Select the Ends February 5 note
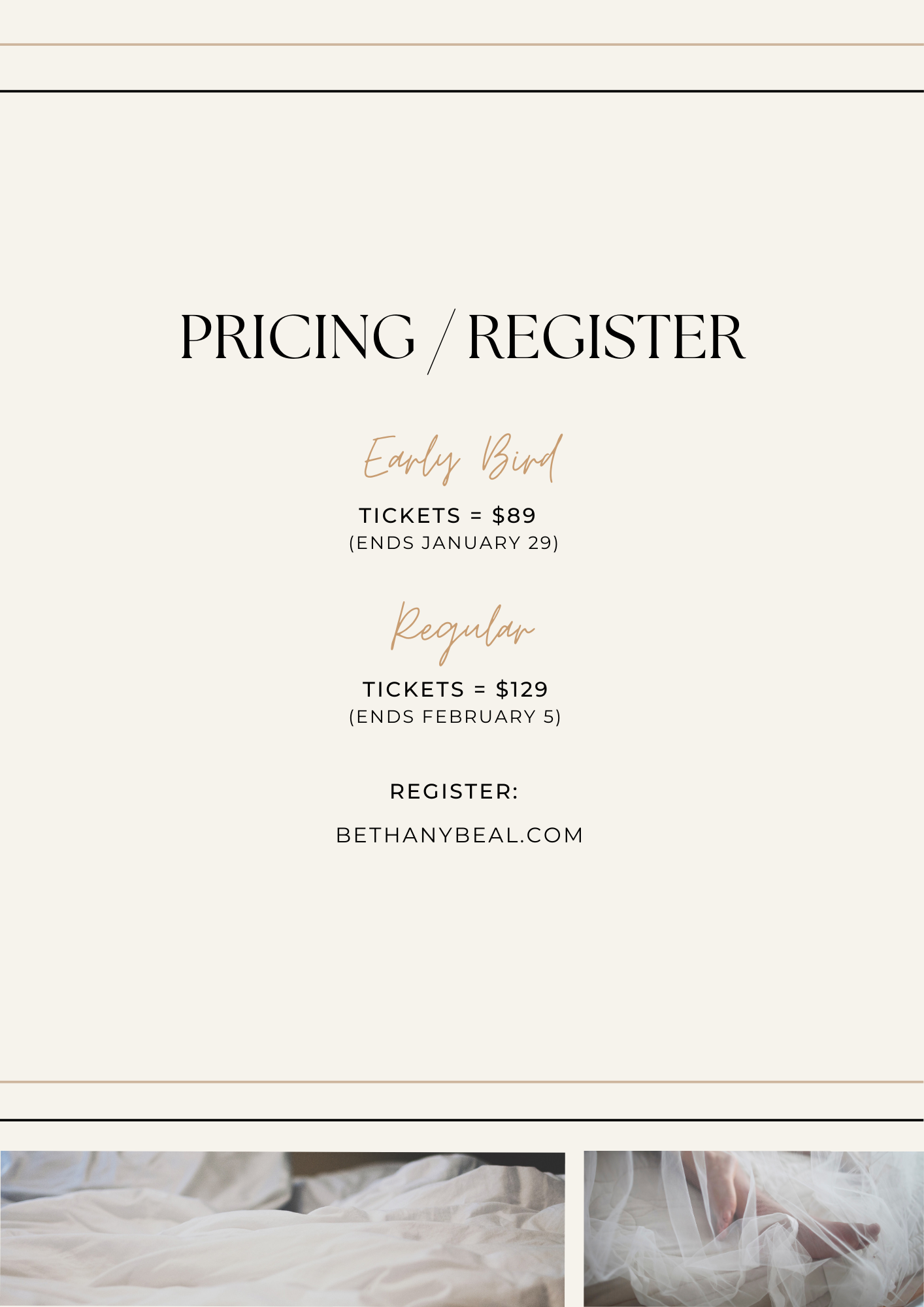This screenshot has height=1307, width=924. (x=455, y=717)
